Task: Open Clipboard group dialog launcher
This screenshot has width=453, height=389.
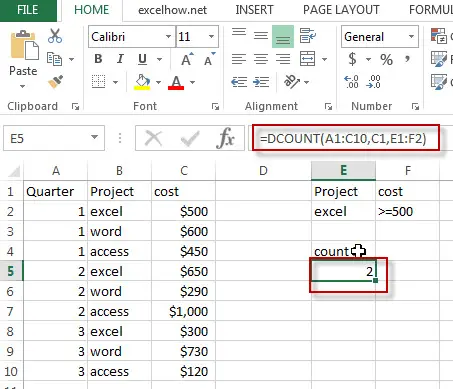Action: [76, 107]
